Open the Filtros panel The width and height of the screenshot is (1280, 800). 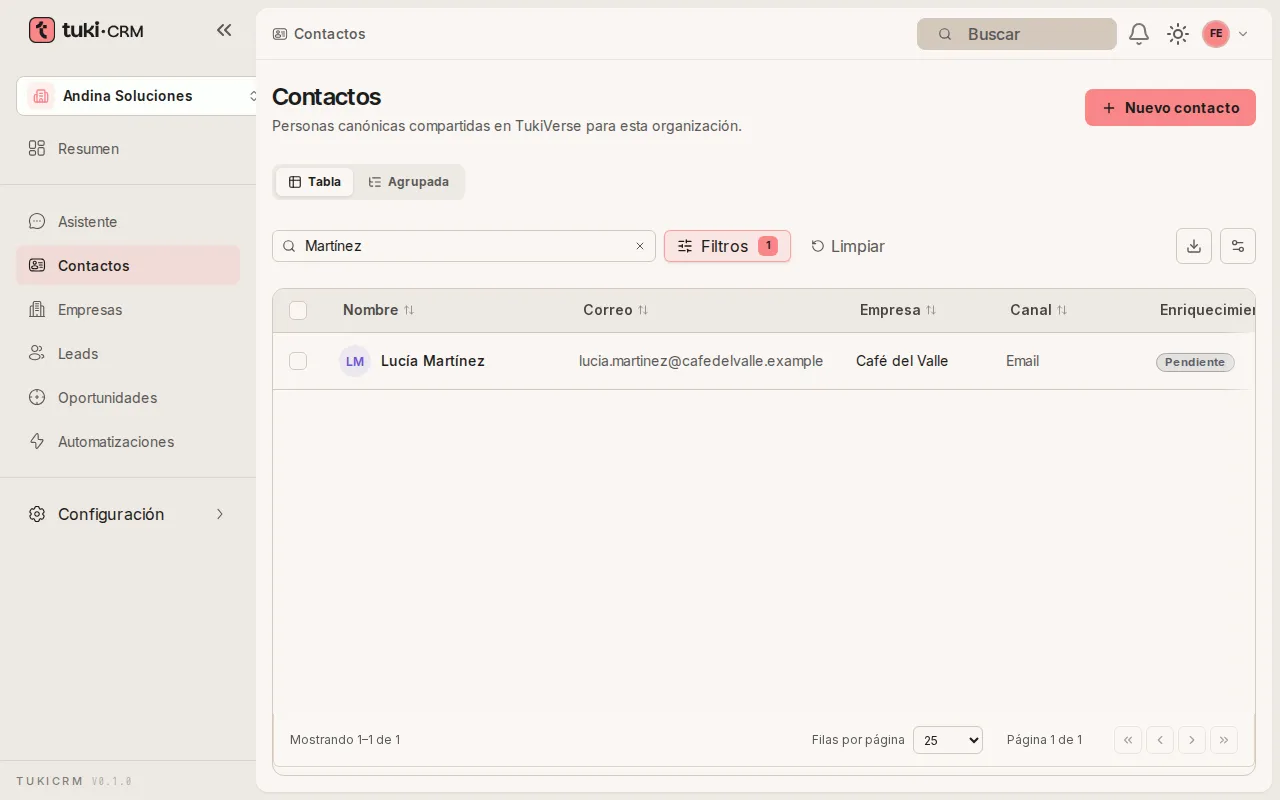(x=727, y=246)
